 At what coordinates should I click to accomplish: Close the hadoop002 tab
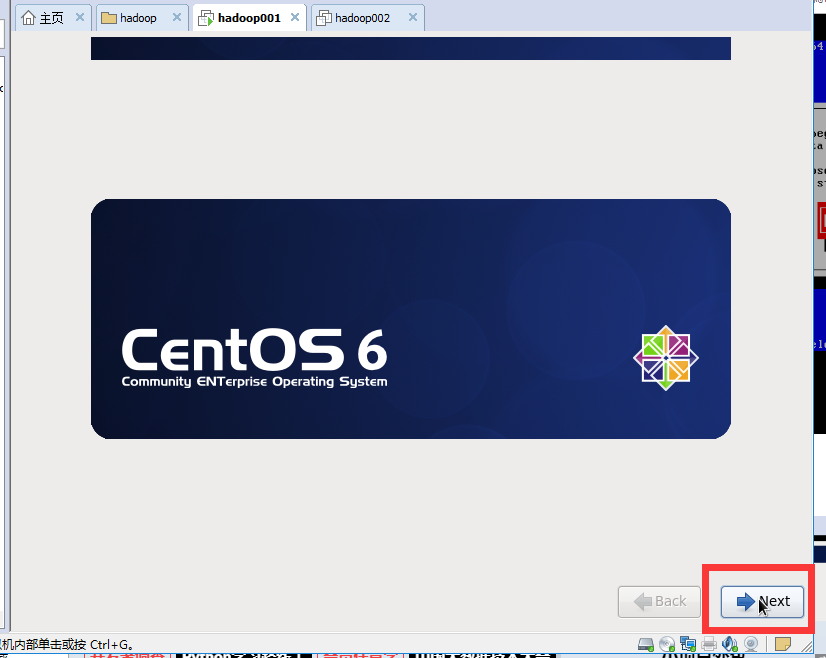point(413,17)
